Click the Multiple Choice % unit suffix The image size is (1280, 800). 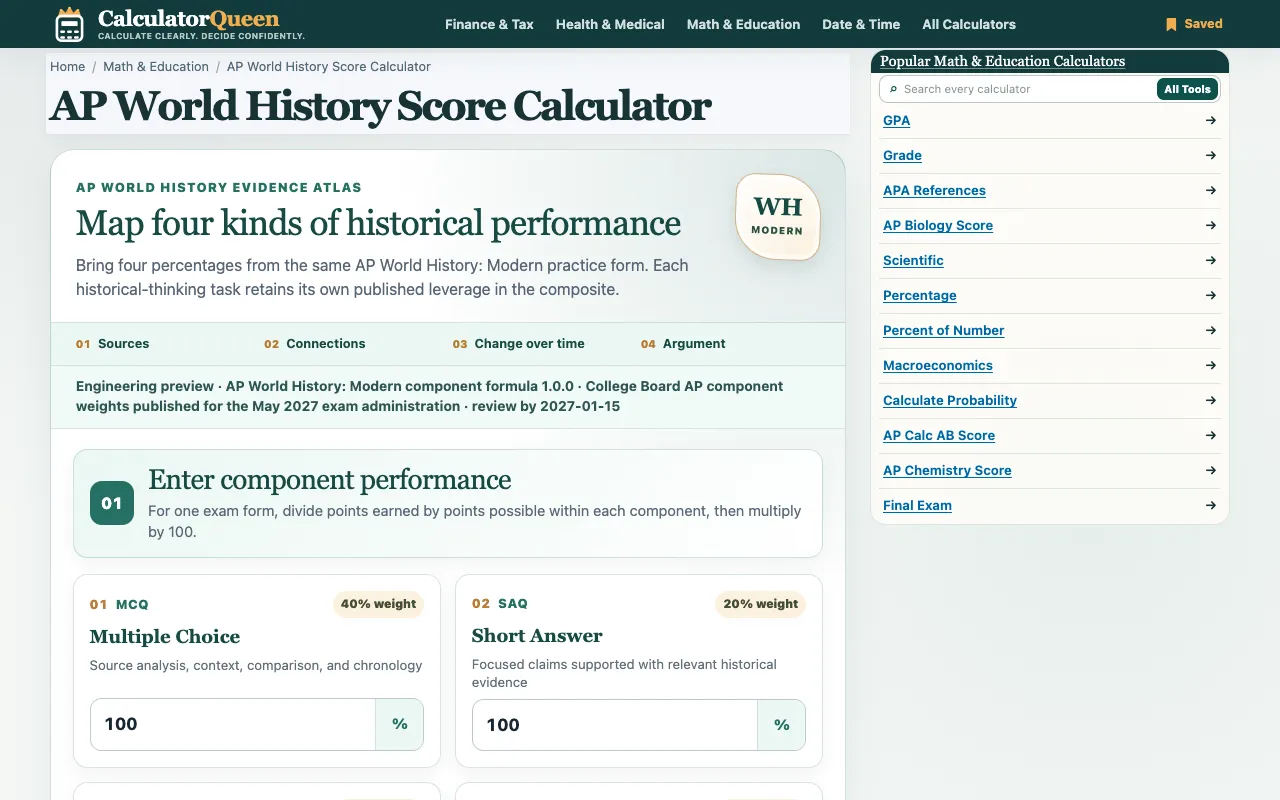[x=400, y=724]
